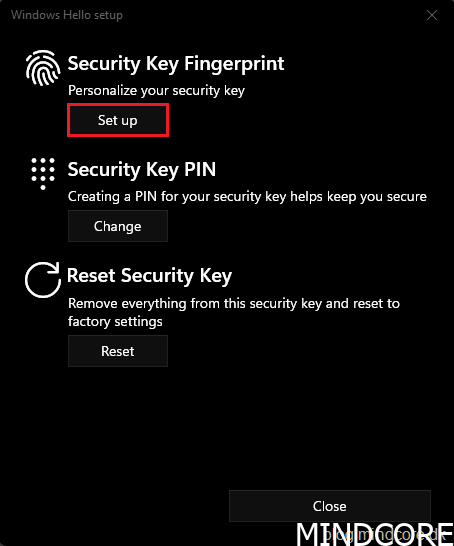Viewport: 454px width, 546px height.
Task: Reset the security key to factory settings
Action: [118, 351]
